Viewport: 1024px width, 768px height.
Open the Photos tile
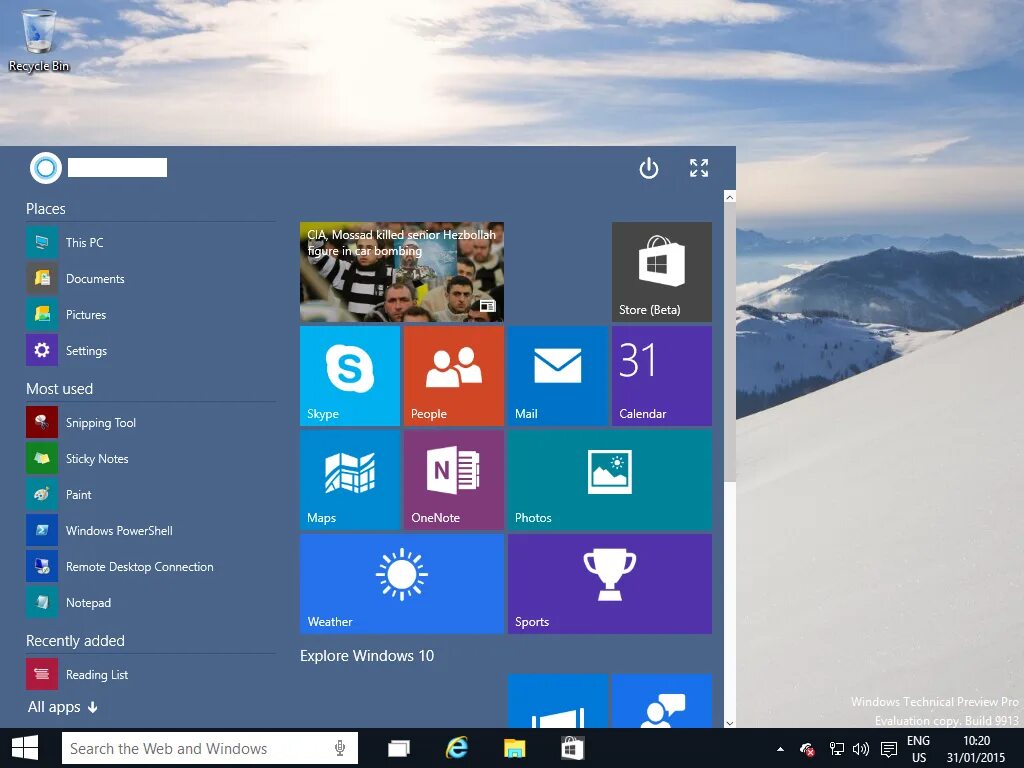610,479
